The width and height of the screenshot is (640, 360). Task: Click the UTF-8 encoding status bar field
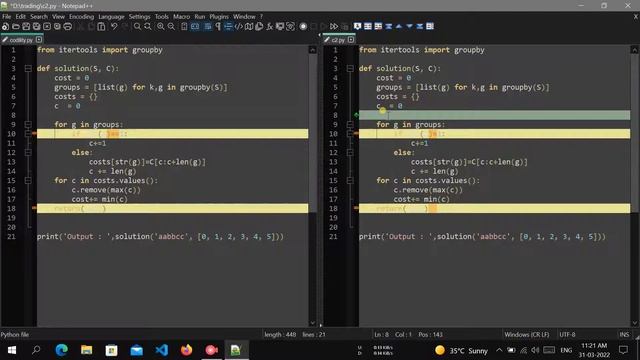coord(567,334)
